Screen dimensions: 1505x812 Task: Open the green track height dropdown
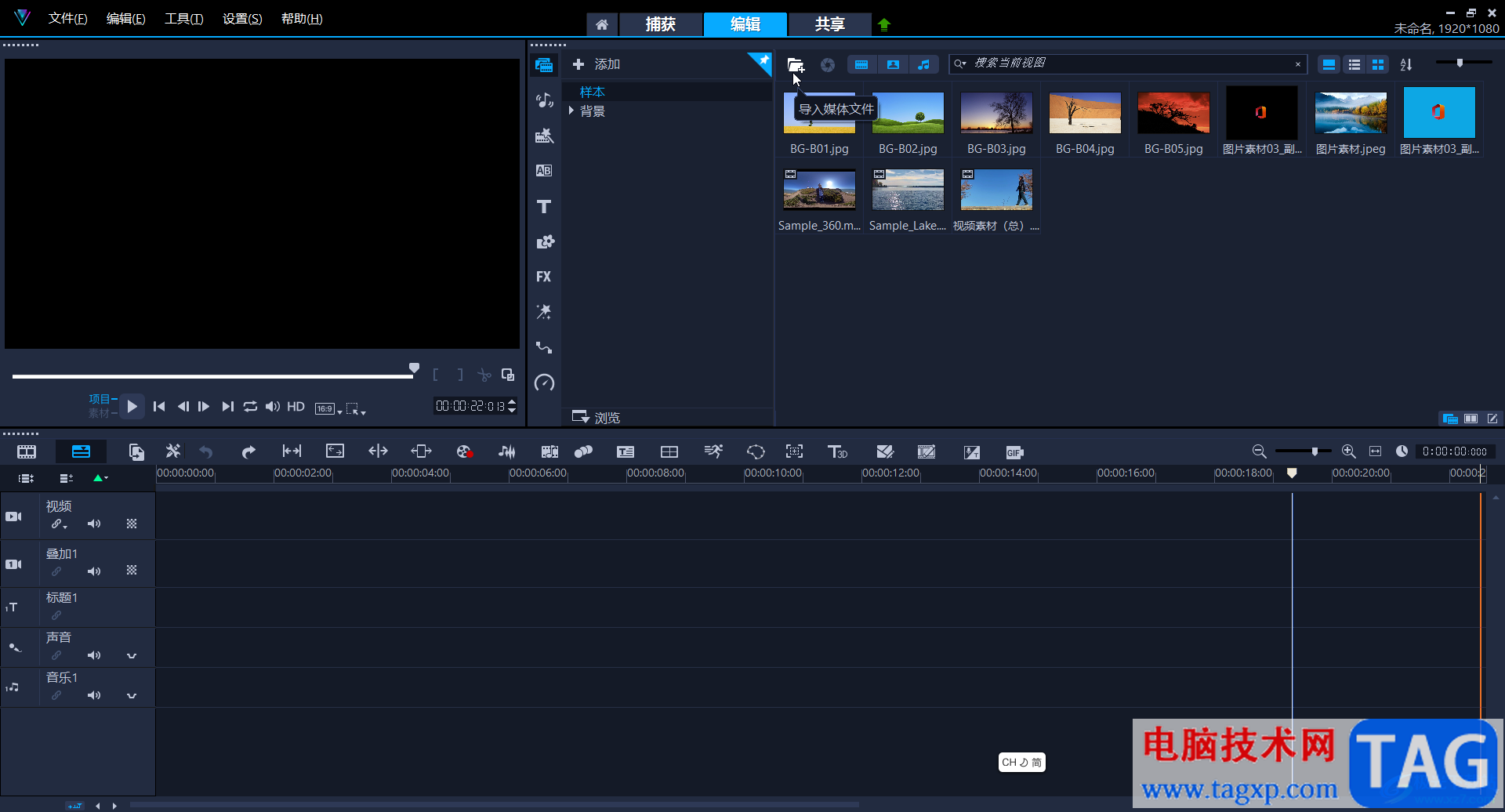tap(100, 477)
